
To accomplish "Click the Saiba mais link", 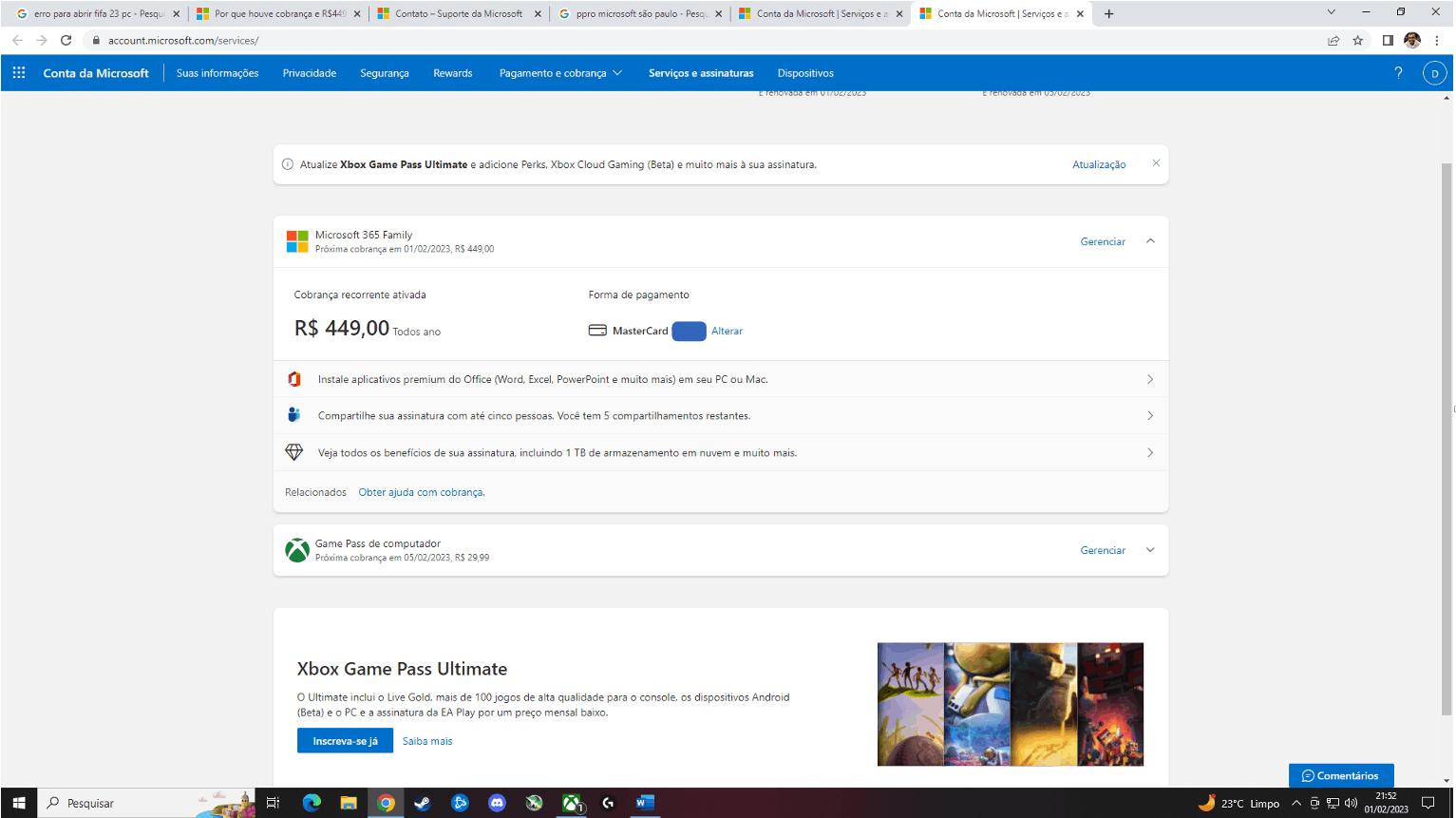I will point(427,741).
